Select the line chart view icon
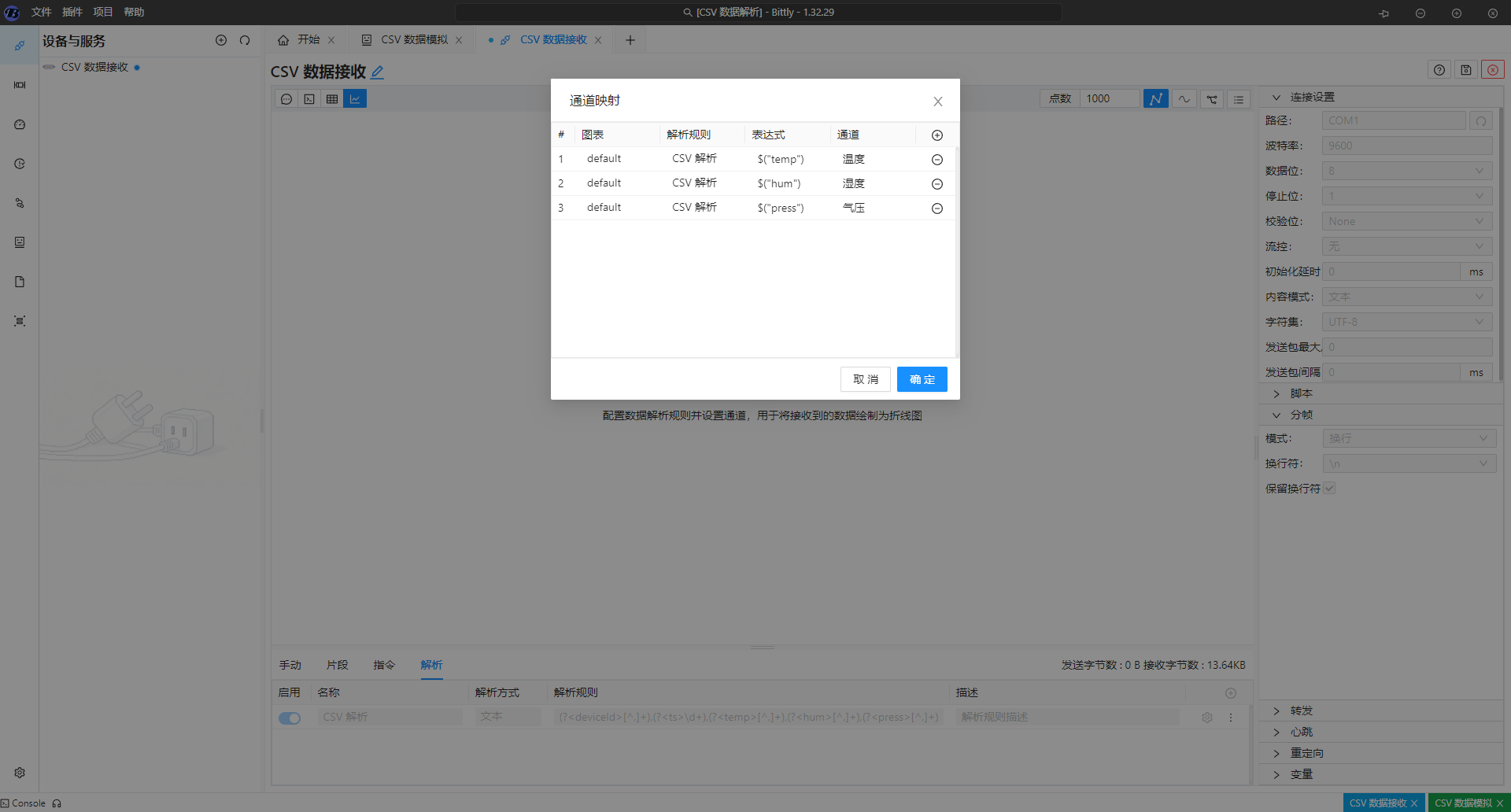The image size is (1511, 812). point(355,99)
